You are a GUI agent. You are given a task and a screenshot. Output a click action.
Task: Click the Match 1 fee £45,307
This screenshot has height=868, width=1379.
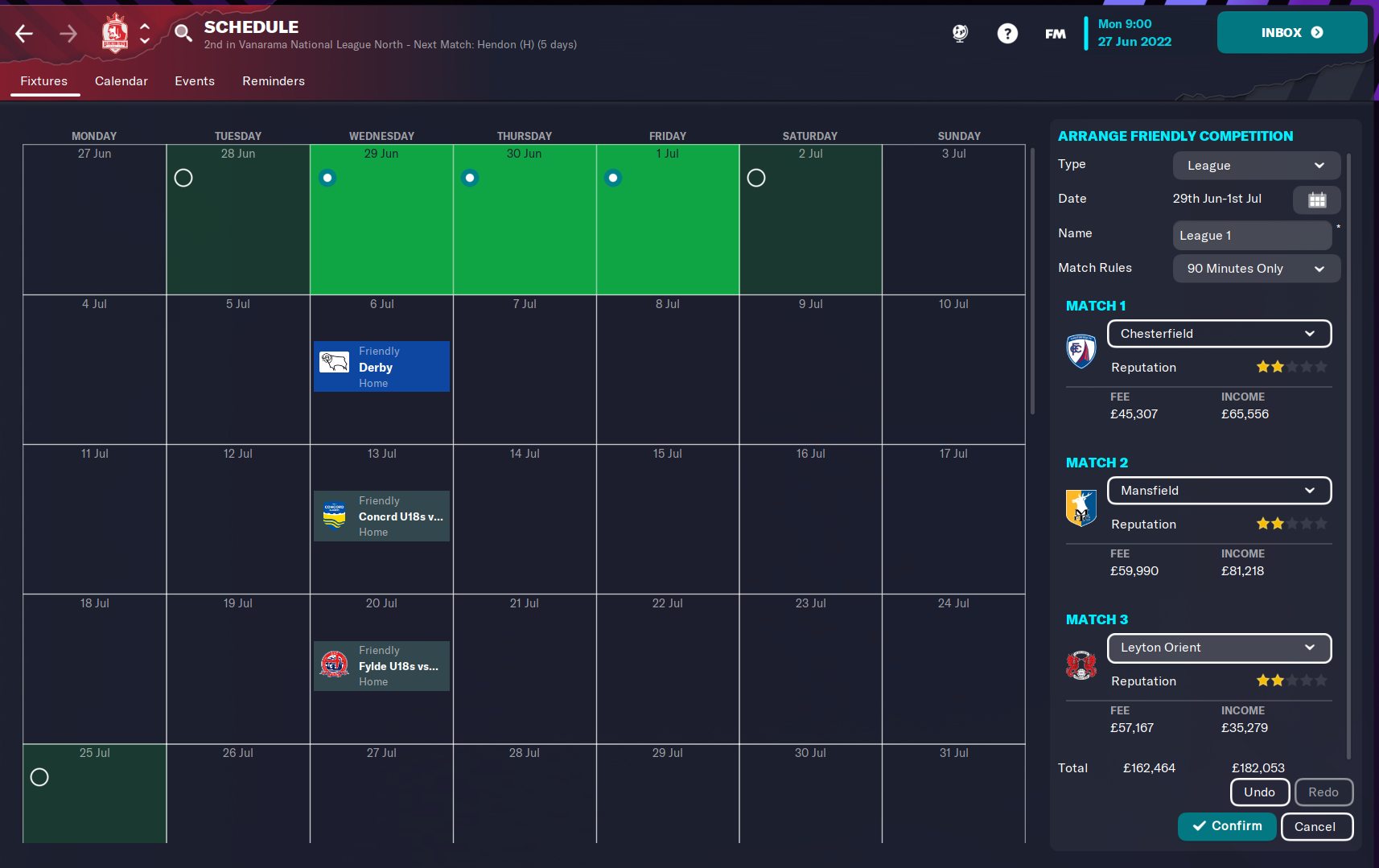1134,414
